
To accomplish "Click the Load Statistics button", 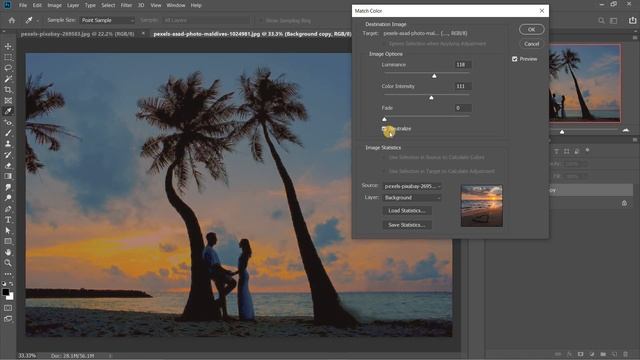I will pos(407,211).
